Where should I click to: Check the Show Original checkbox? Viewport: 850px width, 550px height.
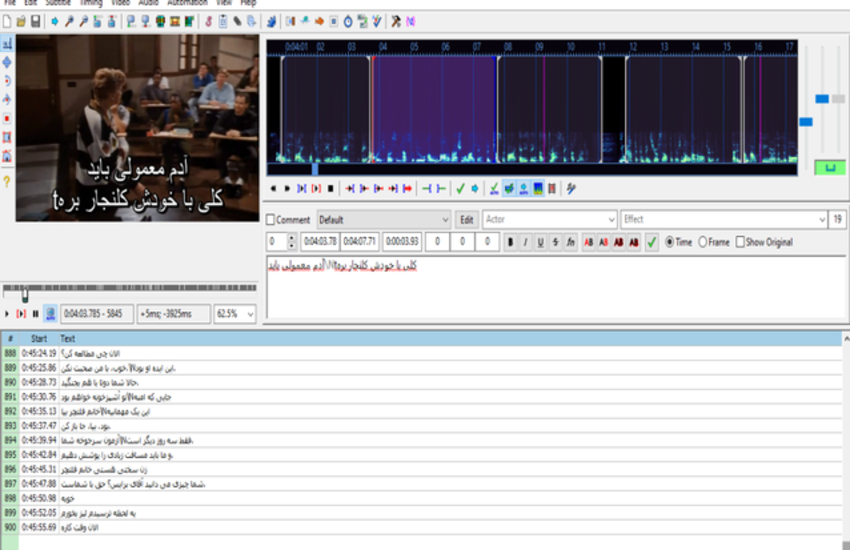[740, 242]
